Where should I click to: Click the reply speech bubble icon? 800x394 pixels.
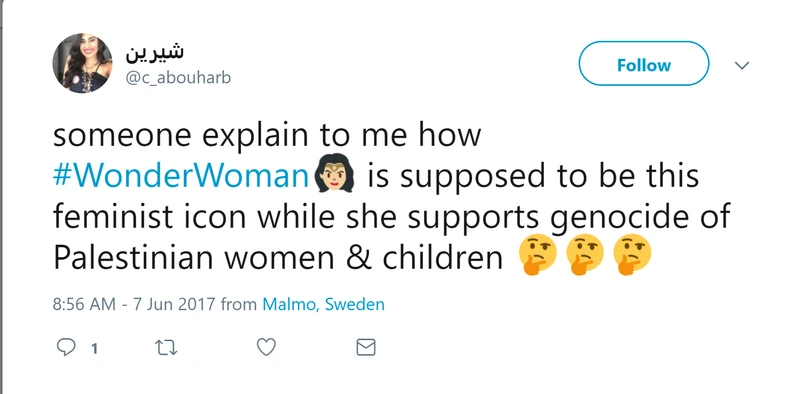(66, 348)
